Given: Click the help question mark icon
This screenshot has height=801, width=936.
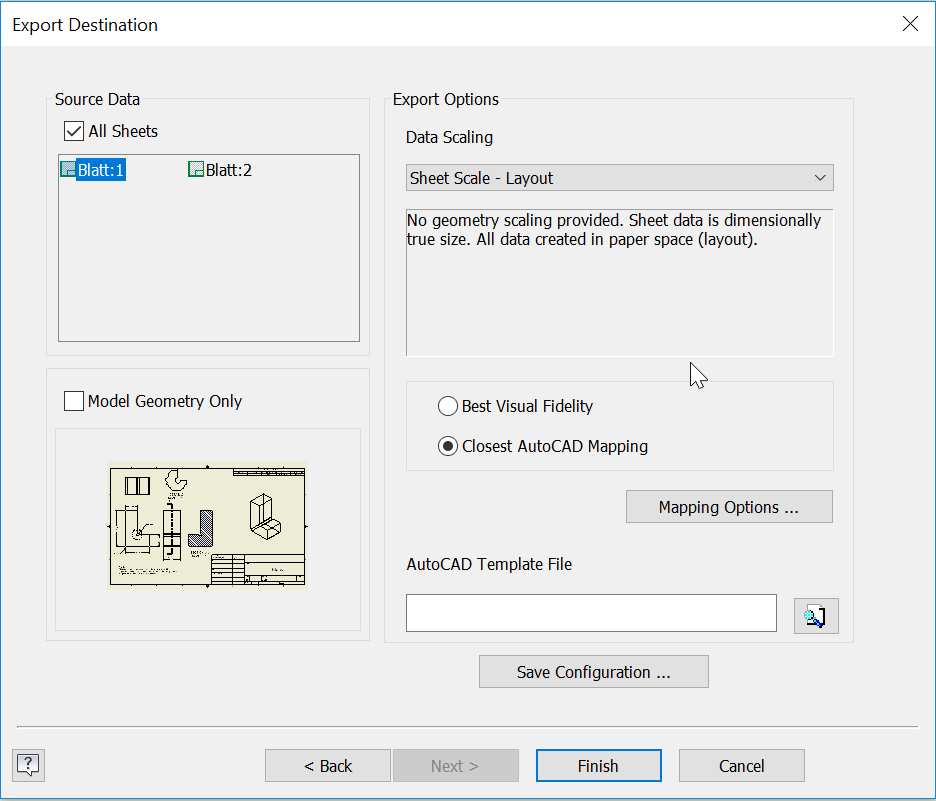Looking at the screenshot, I should 27,765.
